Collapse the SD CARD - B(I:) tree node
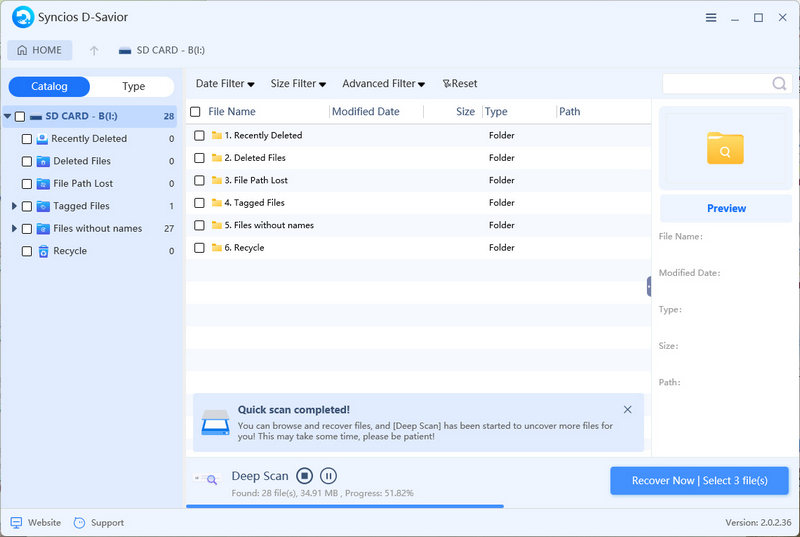 click(x=7, y=116)
